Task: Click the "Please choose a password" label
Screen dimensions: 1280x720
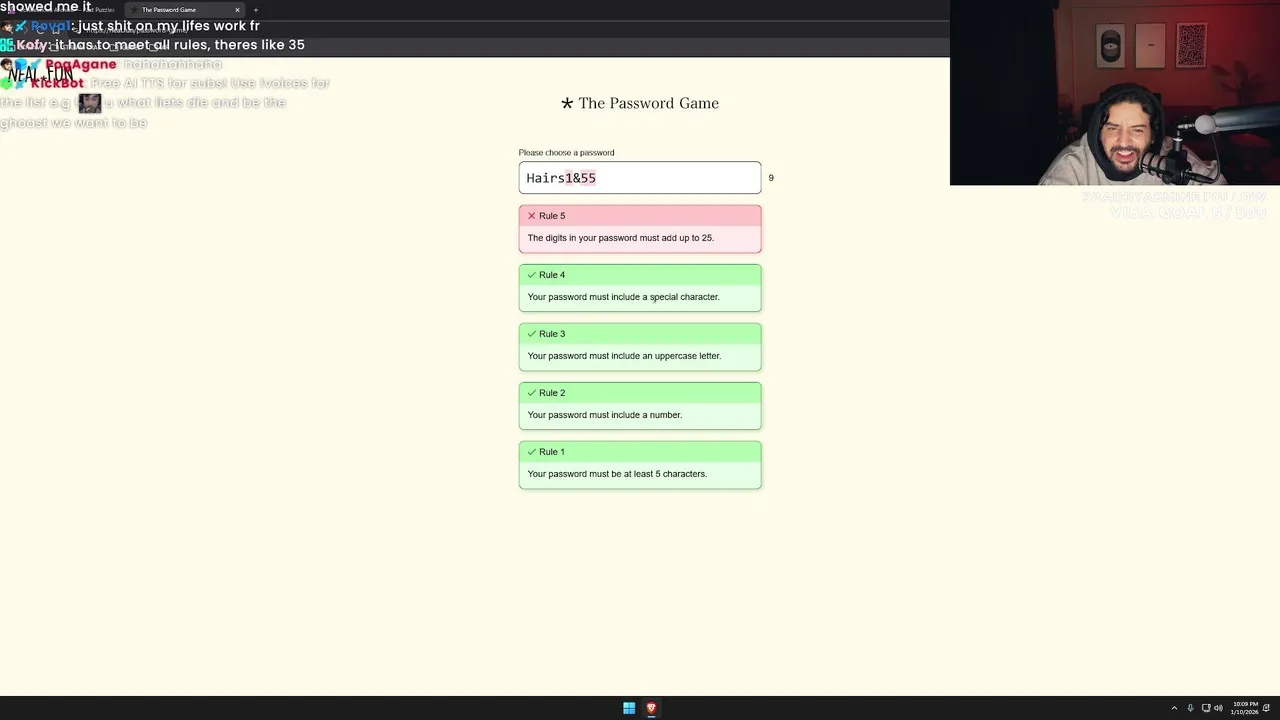Action: (566, 153)
